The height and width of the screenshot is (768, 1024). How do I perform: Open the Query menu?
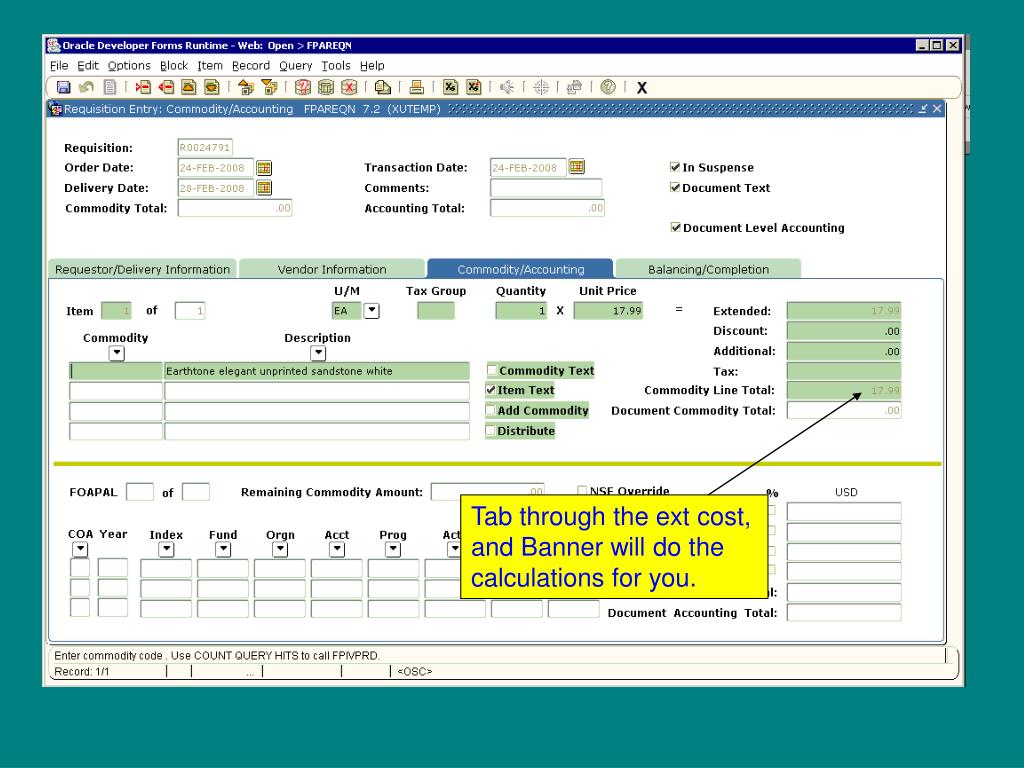[295, 65]
